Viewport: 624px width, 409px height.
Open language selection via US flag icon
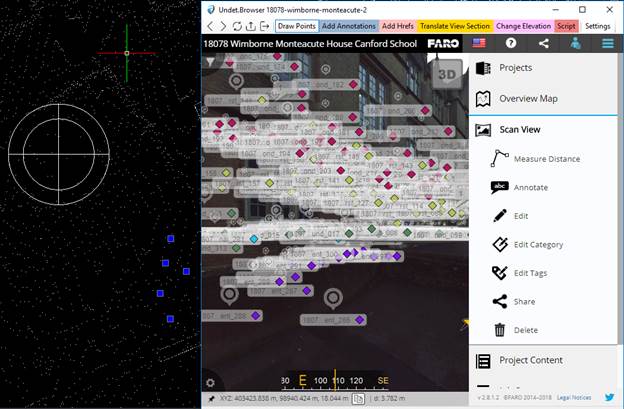click(479, 43)
